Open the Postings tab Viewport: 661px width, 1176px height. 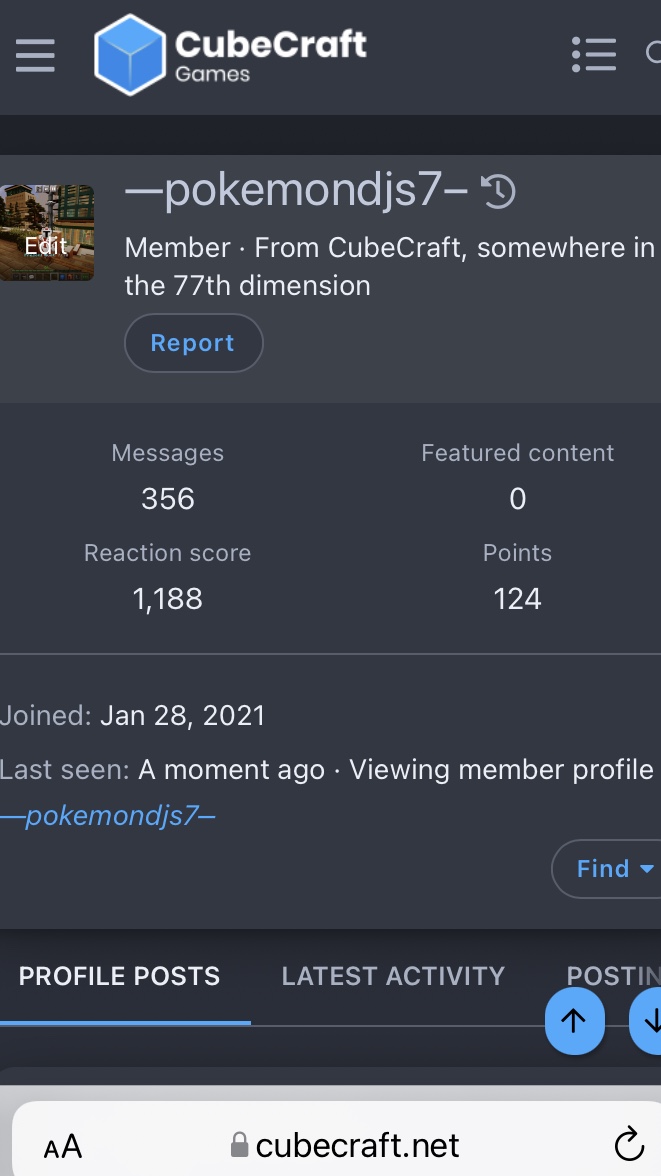(613, 976)
